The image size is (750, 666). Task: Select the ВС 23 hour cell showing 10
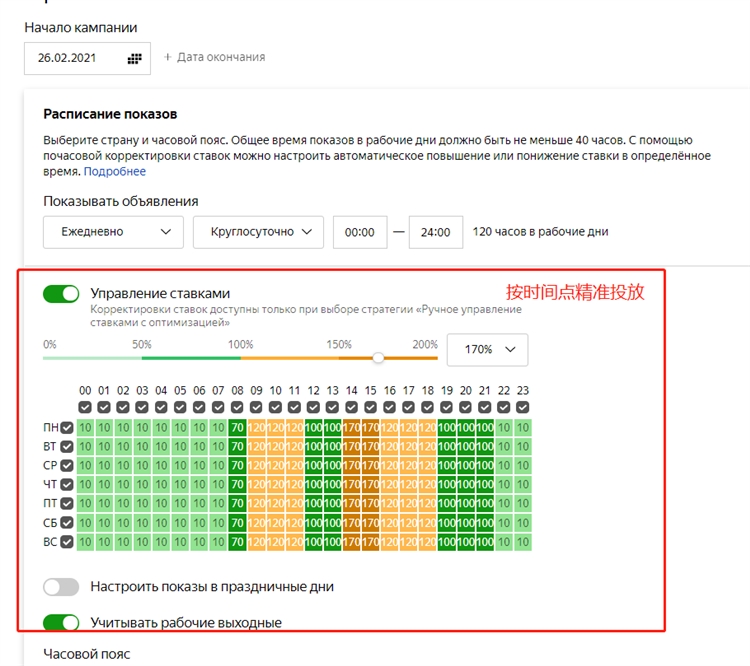[523, 542]
